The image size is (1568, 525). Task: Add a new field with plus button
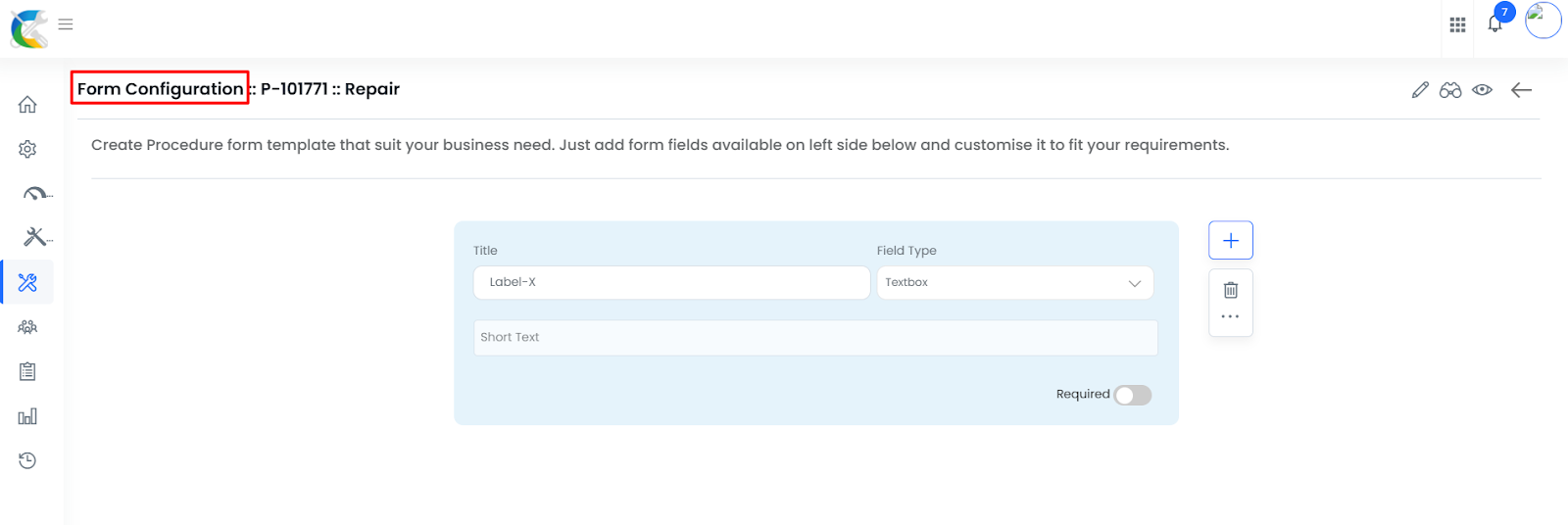pos(1231,241)
